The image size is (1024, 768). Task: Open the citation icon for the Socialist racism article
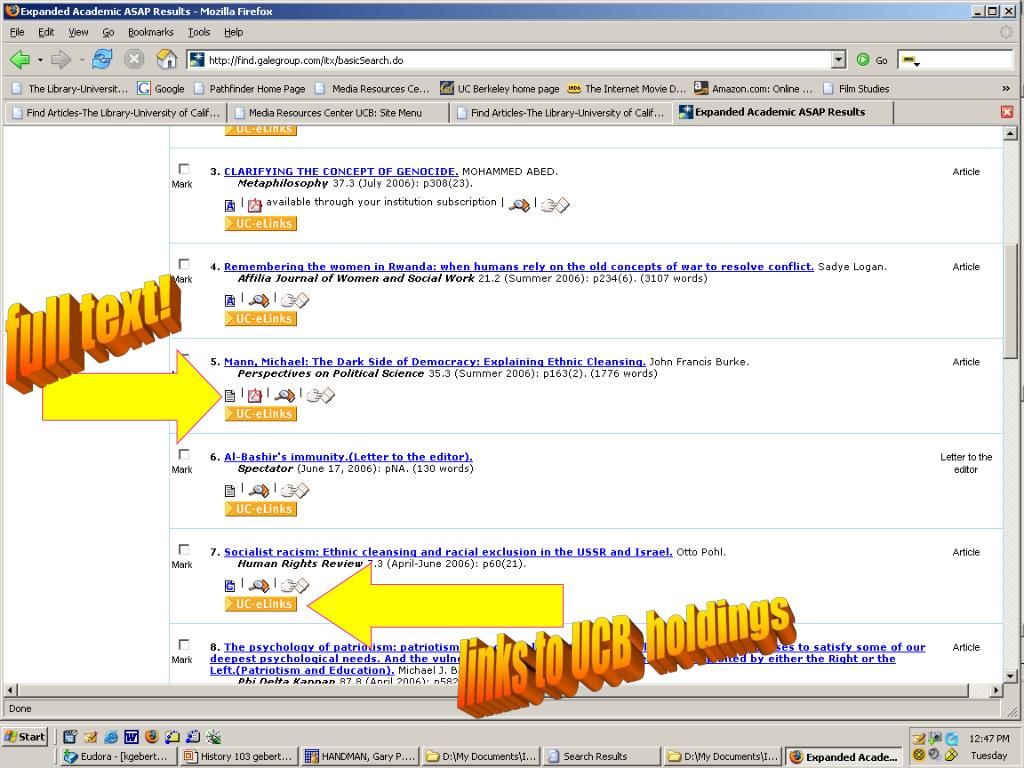pyautogui.click(x=230, y=586)
